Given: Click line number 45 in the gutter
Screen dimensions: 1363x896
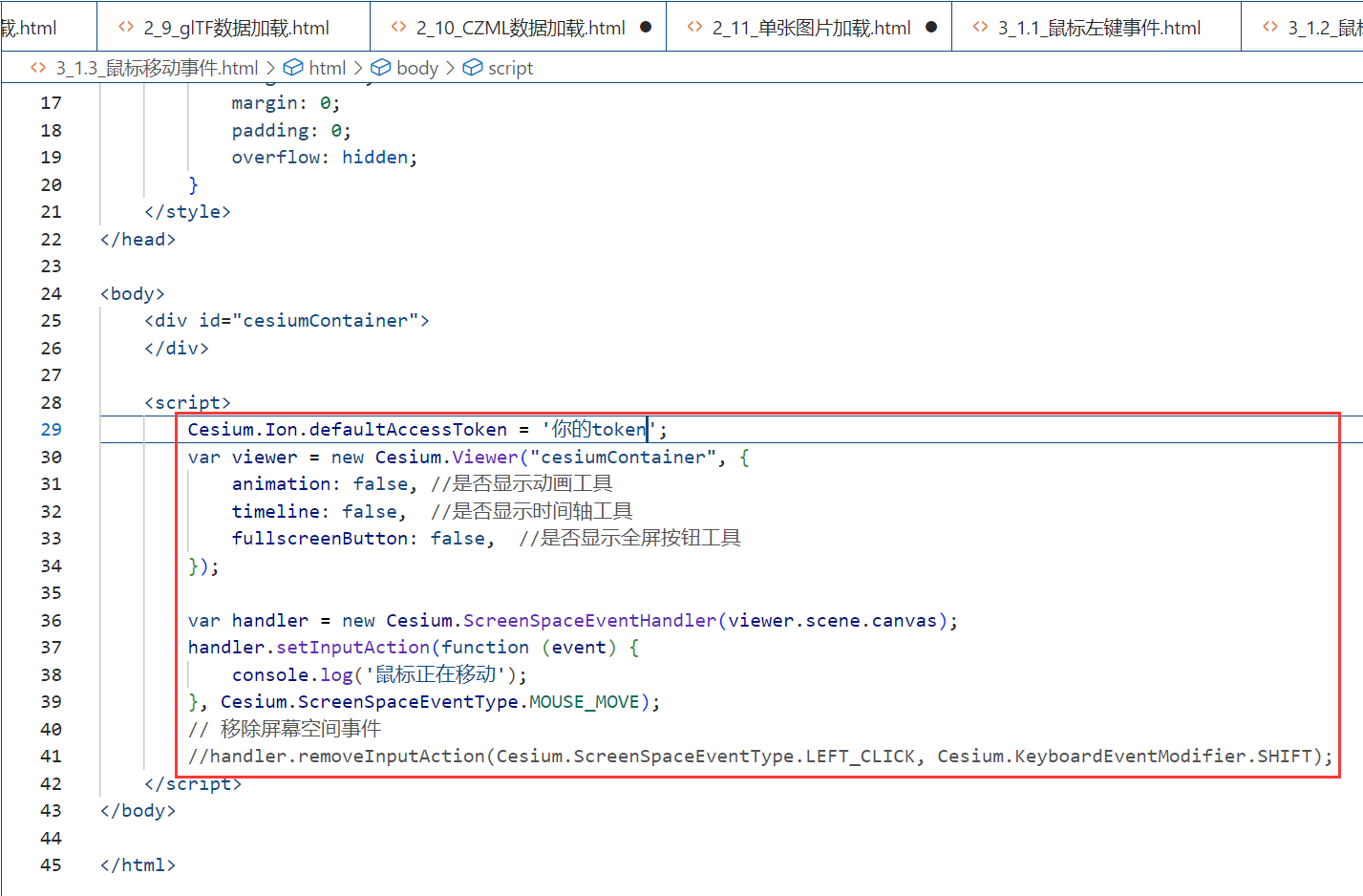Looking at the screenshot, I should (x=51, y=865).
